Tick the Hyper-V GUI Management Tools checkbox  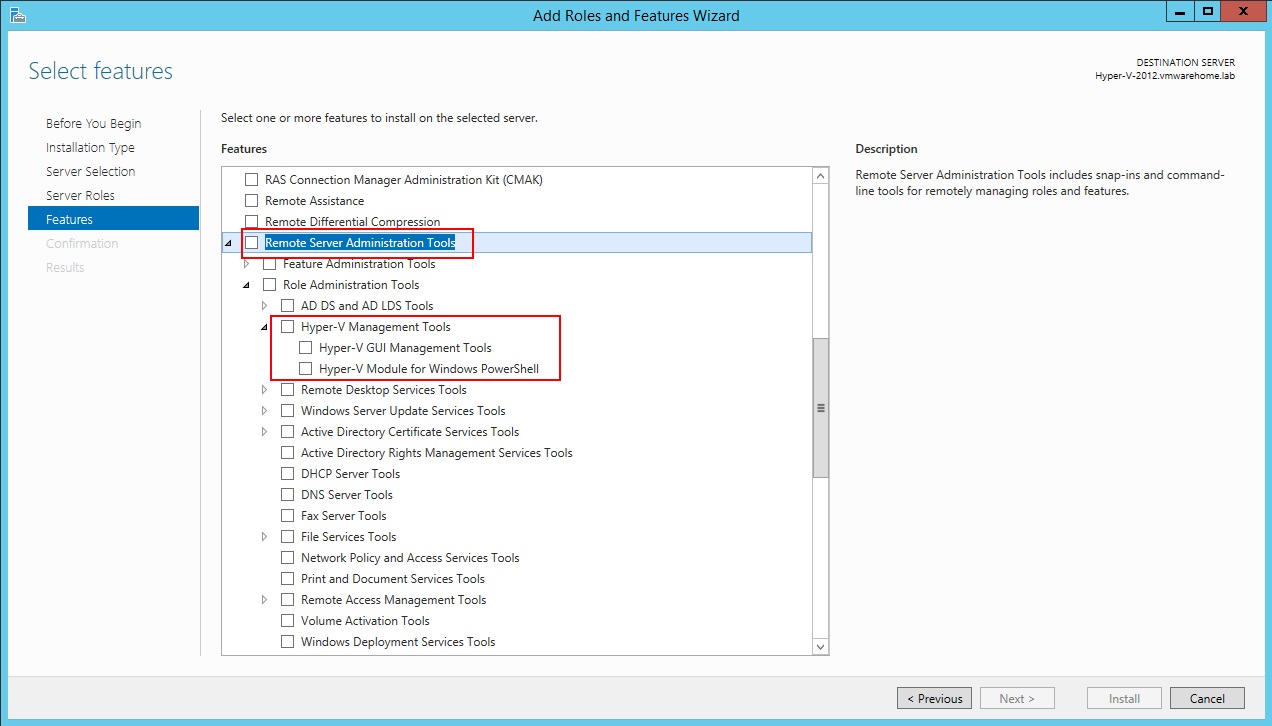point(306,348)
